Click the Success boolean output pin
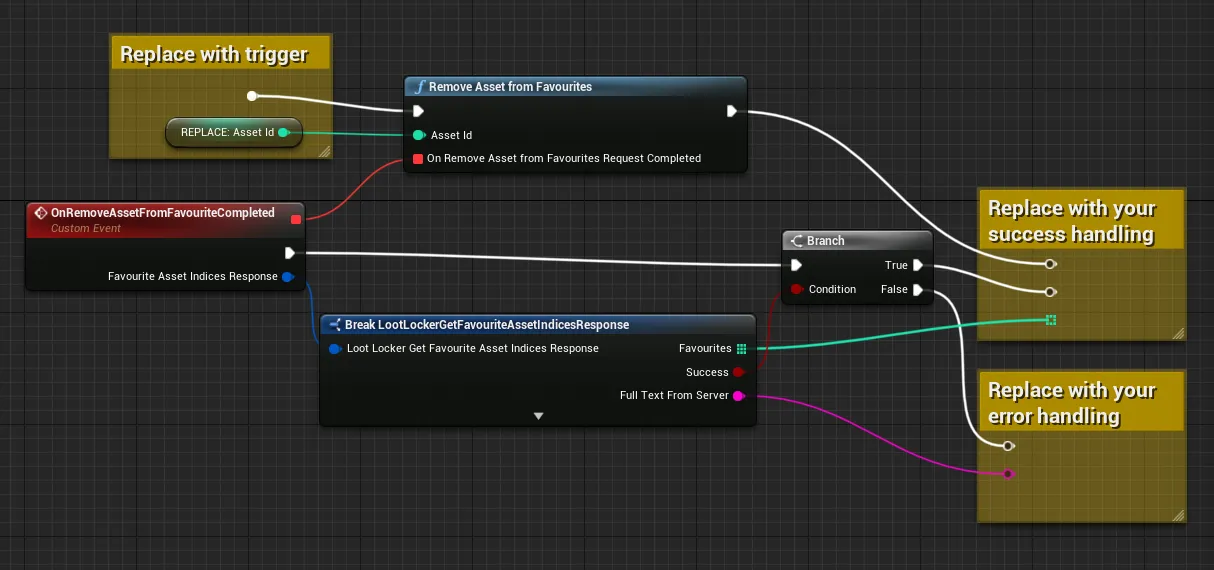 tap(740, 372)
